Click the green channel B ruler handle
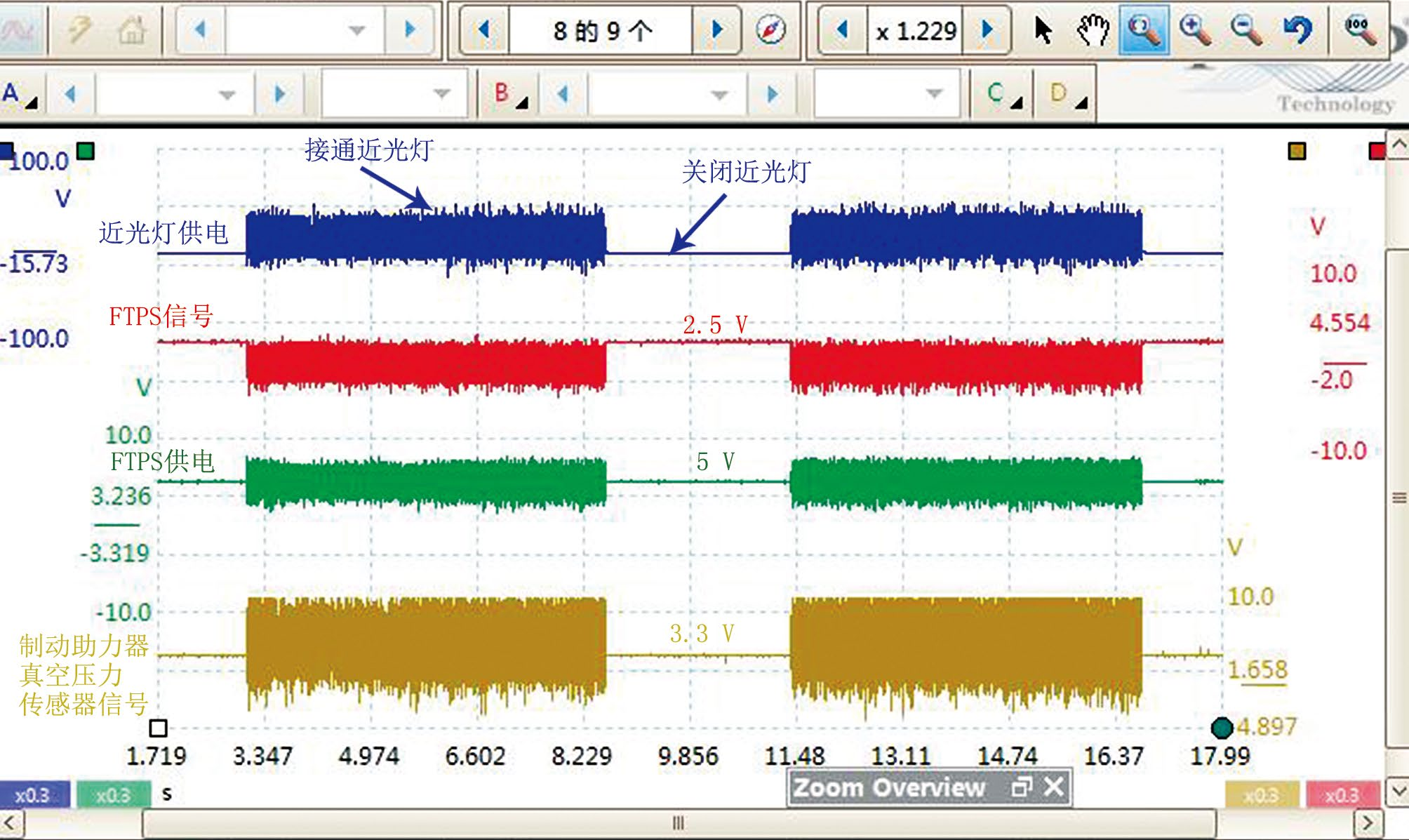 coord(86,151)
